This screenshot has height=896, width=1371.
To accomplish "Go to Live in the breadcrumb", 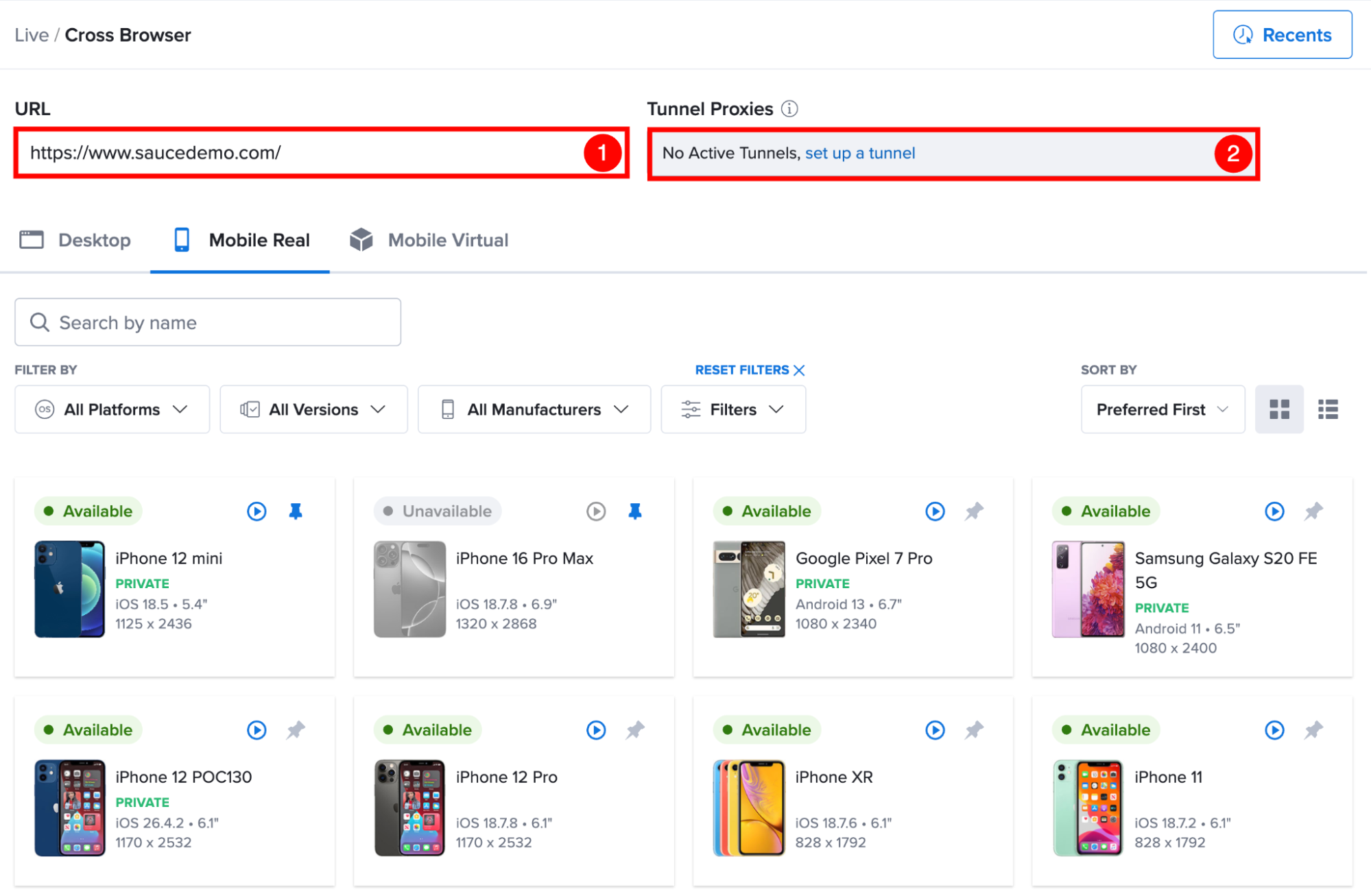I will pyautogui.click(x=32, y=35).
